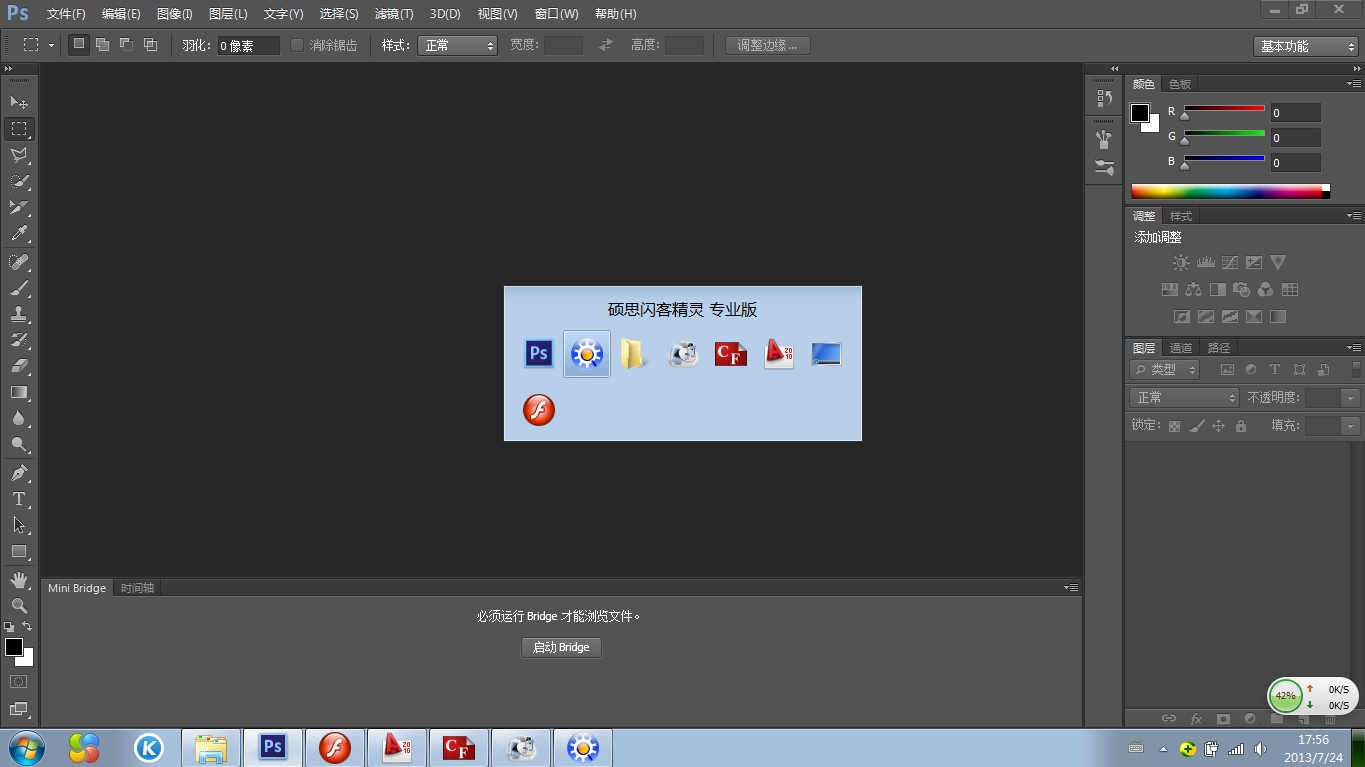The image size is (1365, 767).
Task: Open the layer blend mode 正常 dropdown
Action: pos(1184,398)
